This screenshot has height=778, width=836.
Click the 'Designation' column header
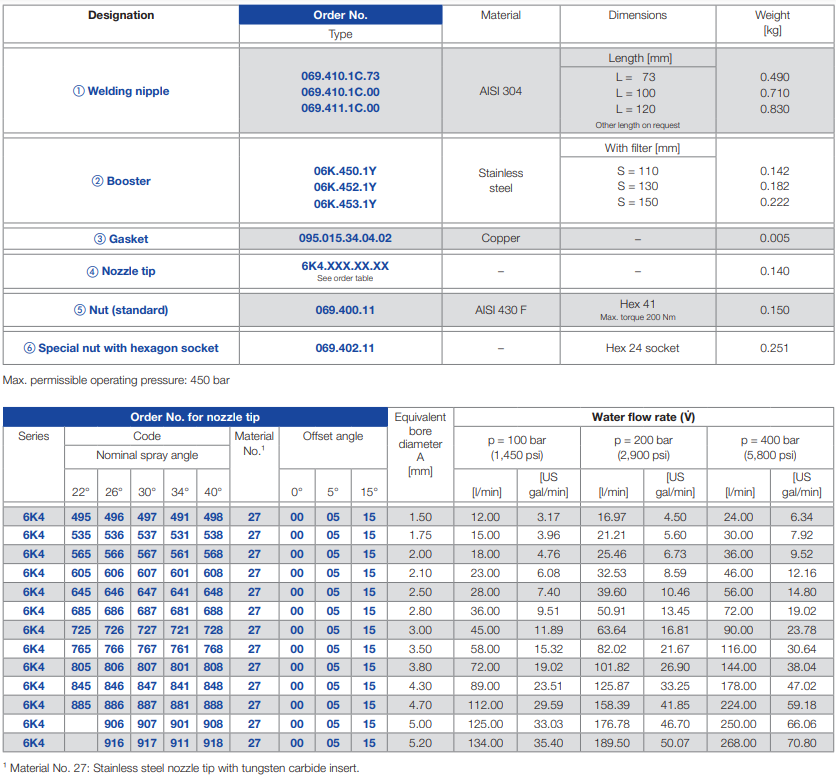pos(121,15)
